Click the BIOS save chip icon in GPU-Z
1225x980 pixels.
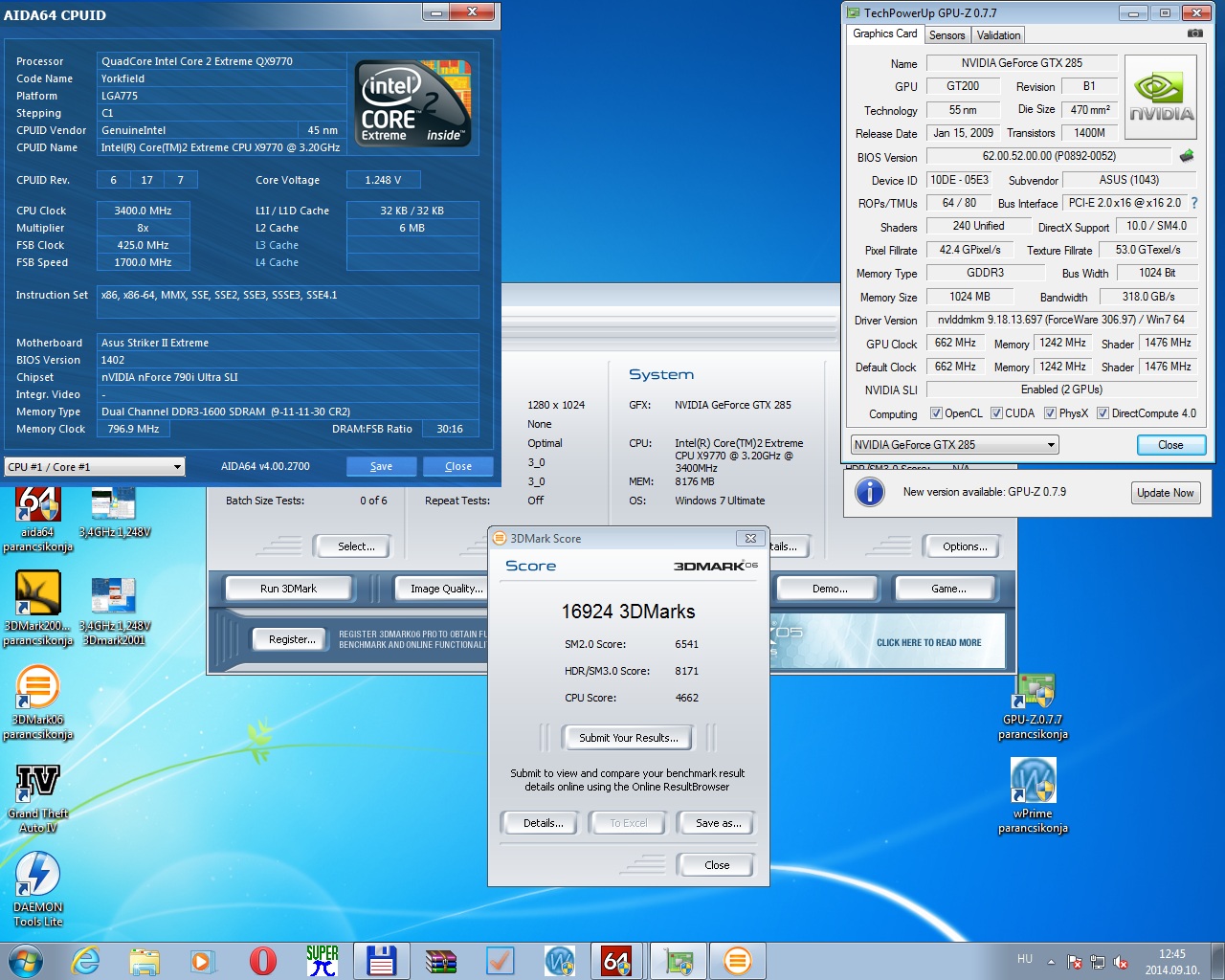click(x=1187, y=156)
